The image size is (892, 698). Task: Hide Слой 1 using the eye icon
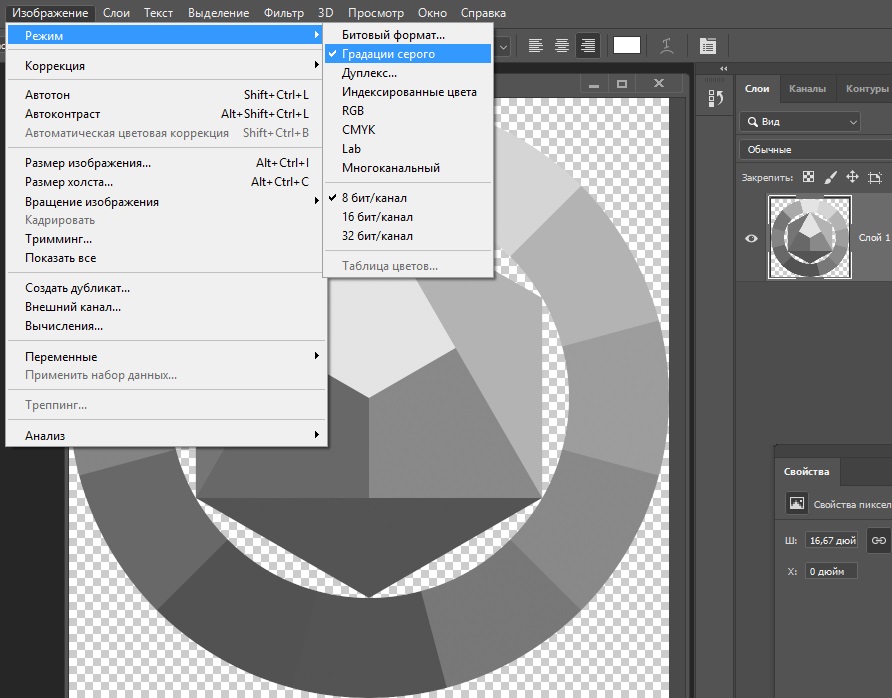752,238
